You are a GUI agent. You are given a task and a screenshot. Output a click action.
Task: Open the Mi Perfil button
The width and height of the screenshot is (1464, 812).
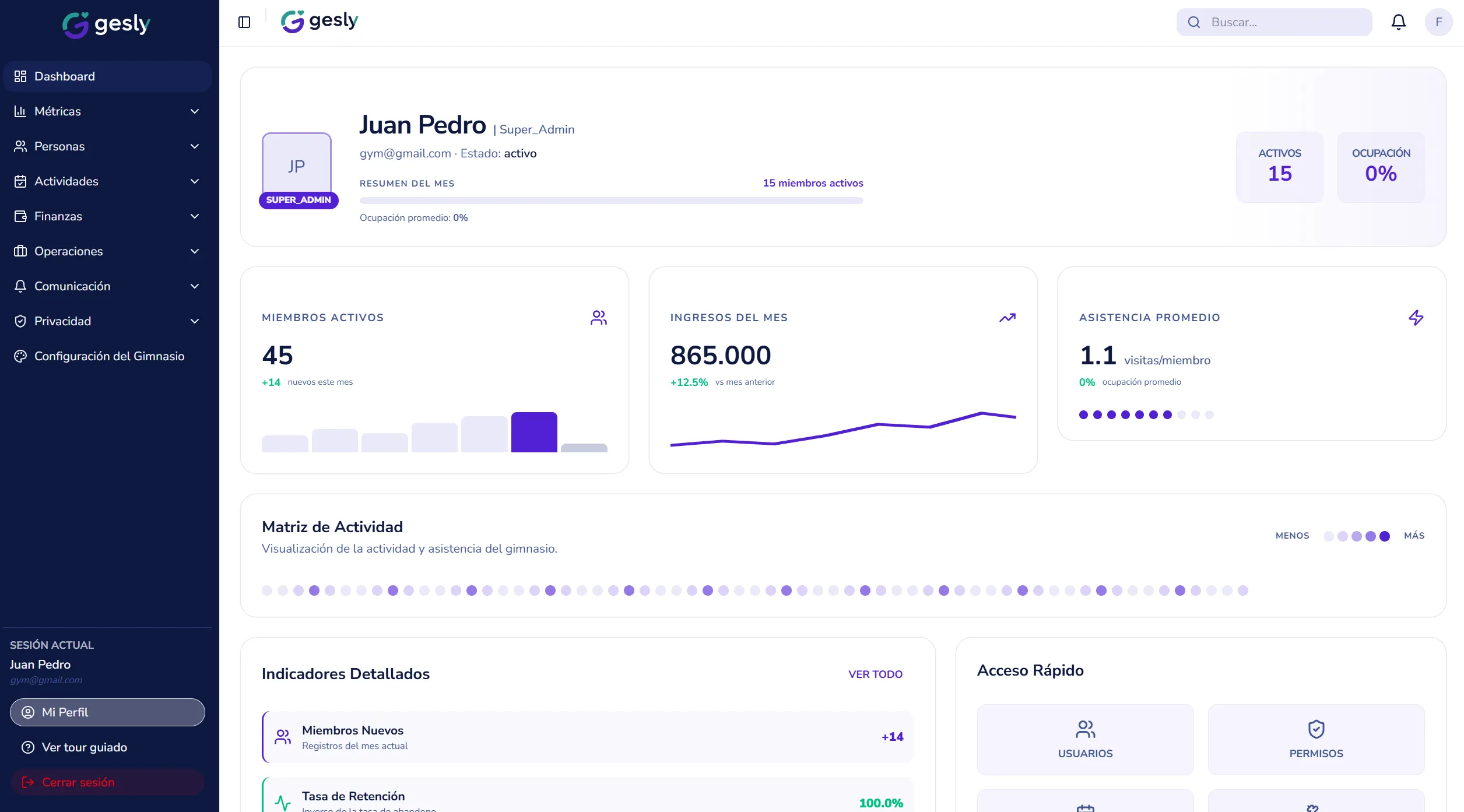[x=107, y=712]
